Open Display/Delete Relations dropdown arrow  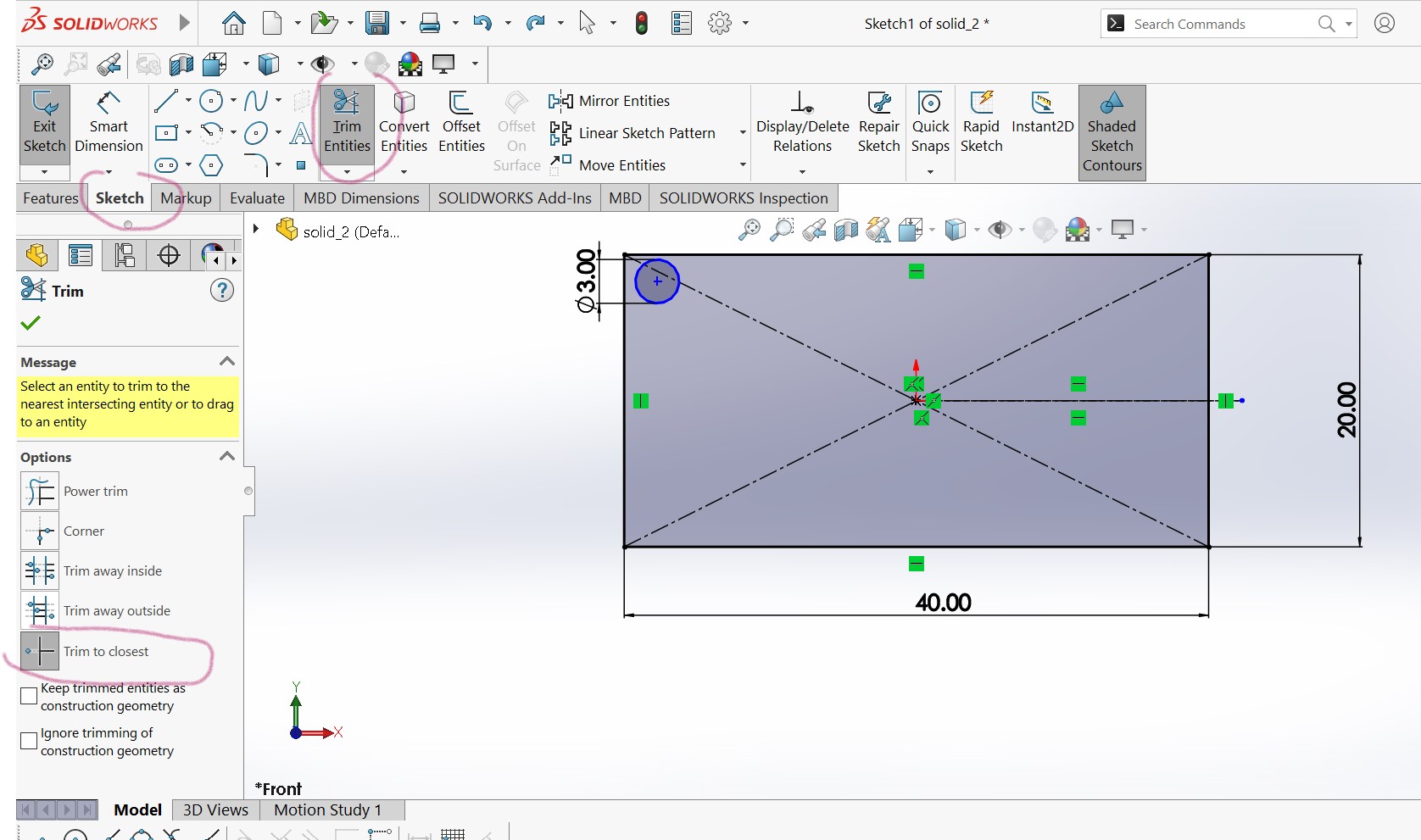pos(802,171)
